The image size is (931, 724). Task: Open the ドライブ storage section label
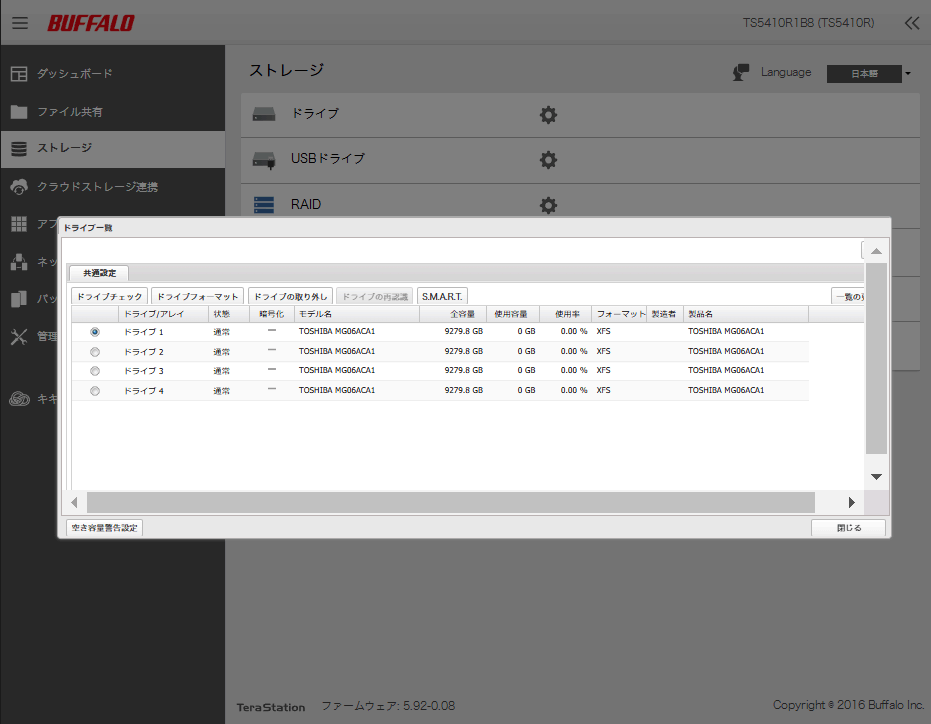click(315, 113)
